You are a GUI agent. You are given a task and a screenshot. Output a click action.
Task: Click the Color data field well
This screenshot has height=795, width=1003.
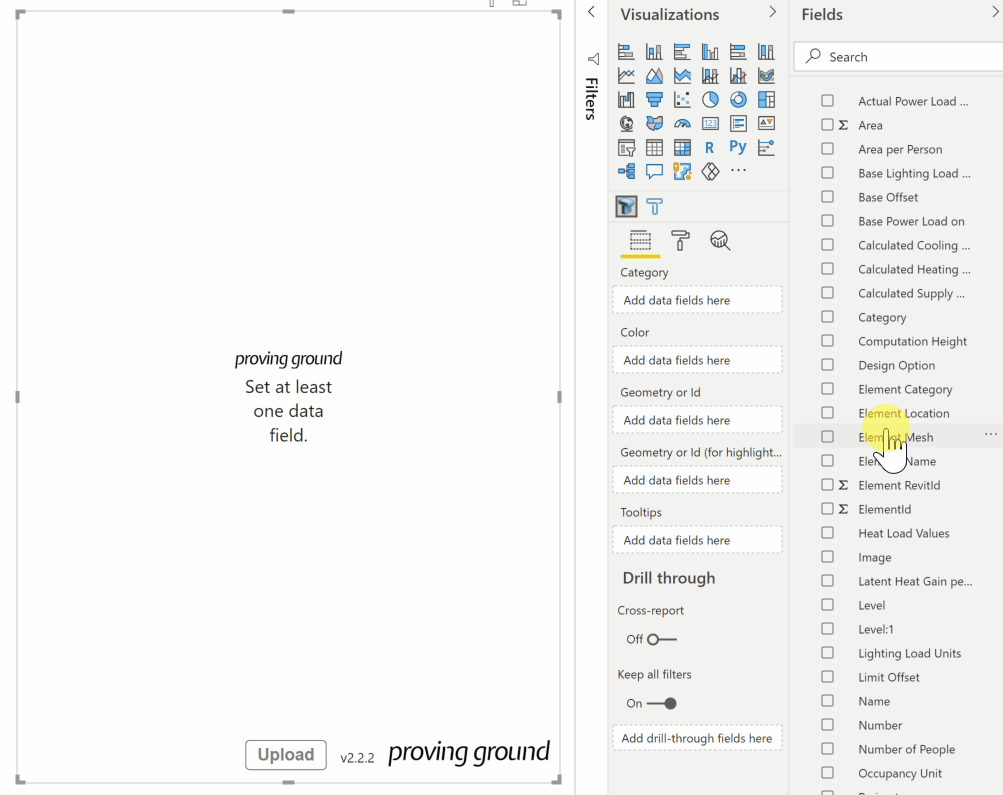pos(697,360)
